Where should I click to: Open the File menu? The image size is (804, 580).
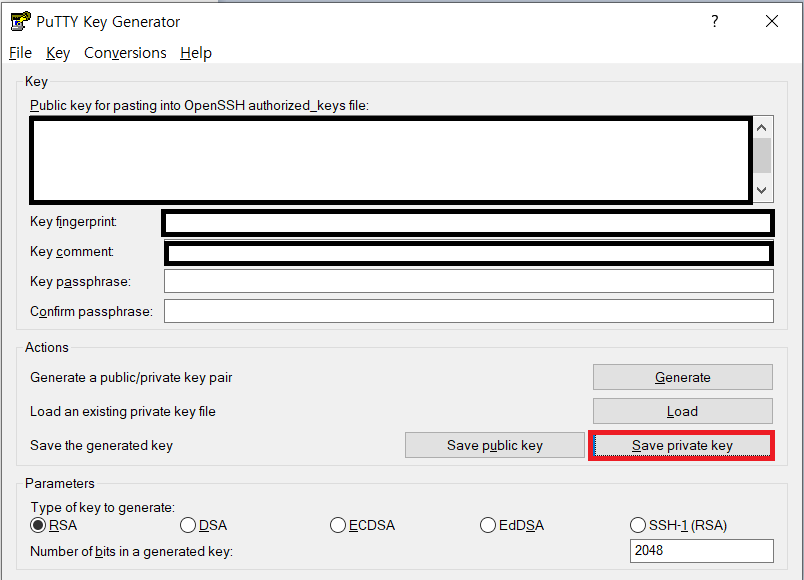[x=21, y=53]
